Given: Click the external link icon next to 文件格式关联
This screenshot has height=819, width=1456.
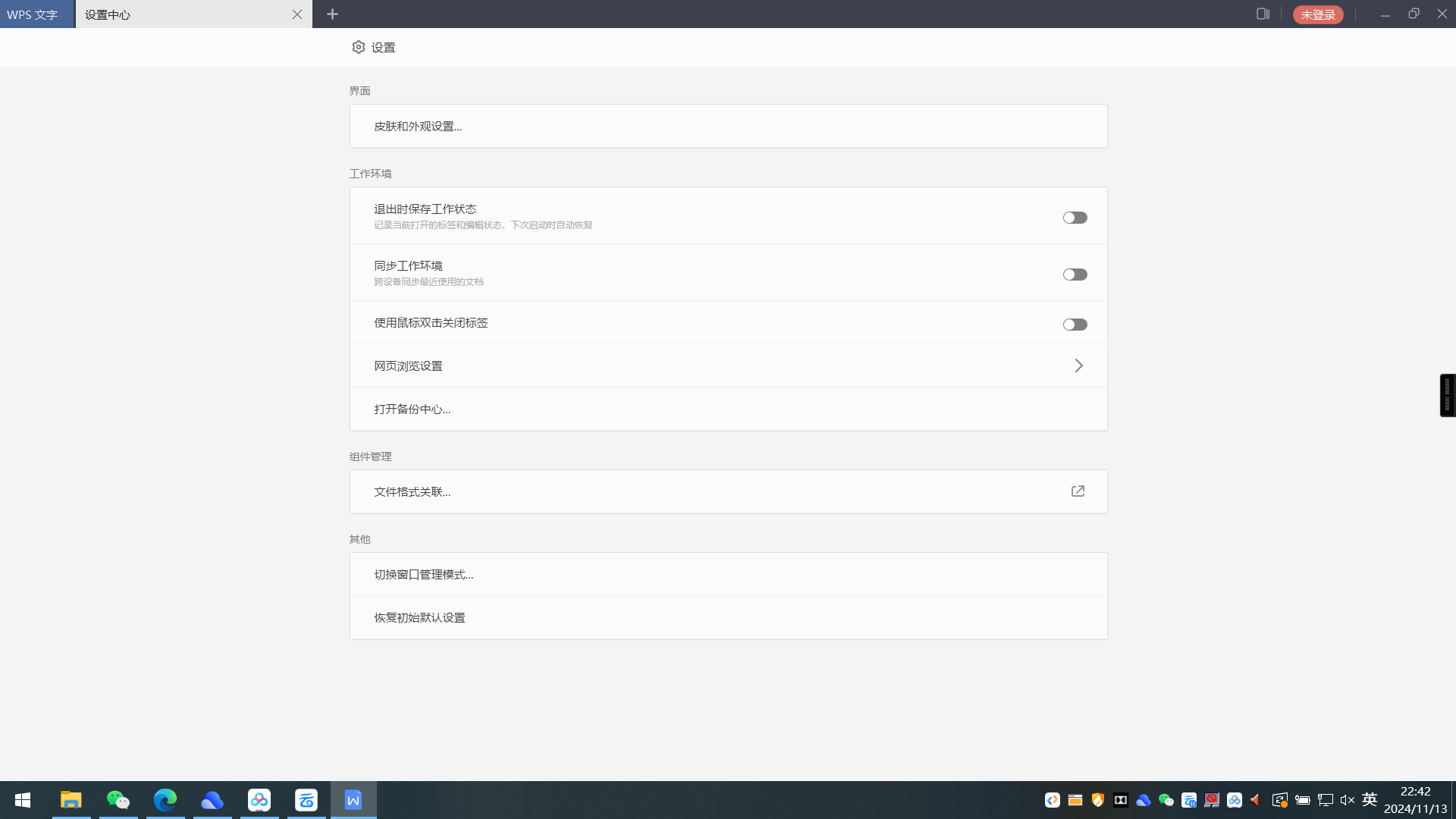Looking at the screenshot, I should coord(1078,491).
